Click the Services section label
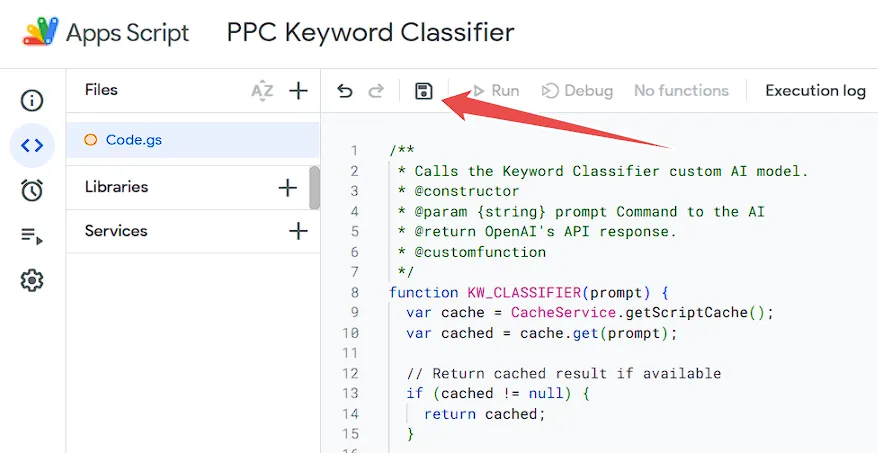The width and height of the screenshot is (878, 453). pyautogui.click(x=116, y=231)
